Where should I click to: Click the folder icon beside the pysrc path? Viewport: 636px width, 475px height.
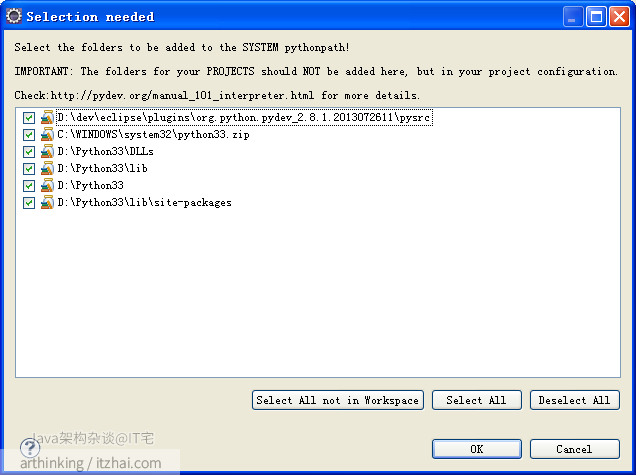click(x=47, y=118)
